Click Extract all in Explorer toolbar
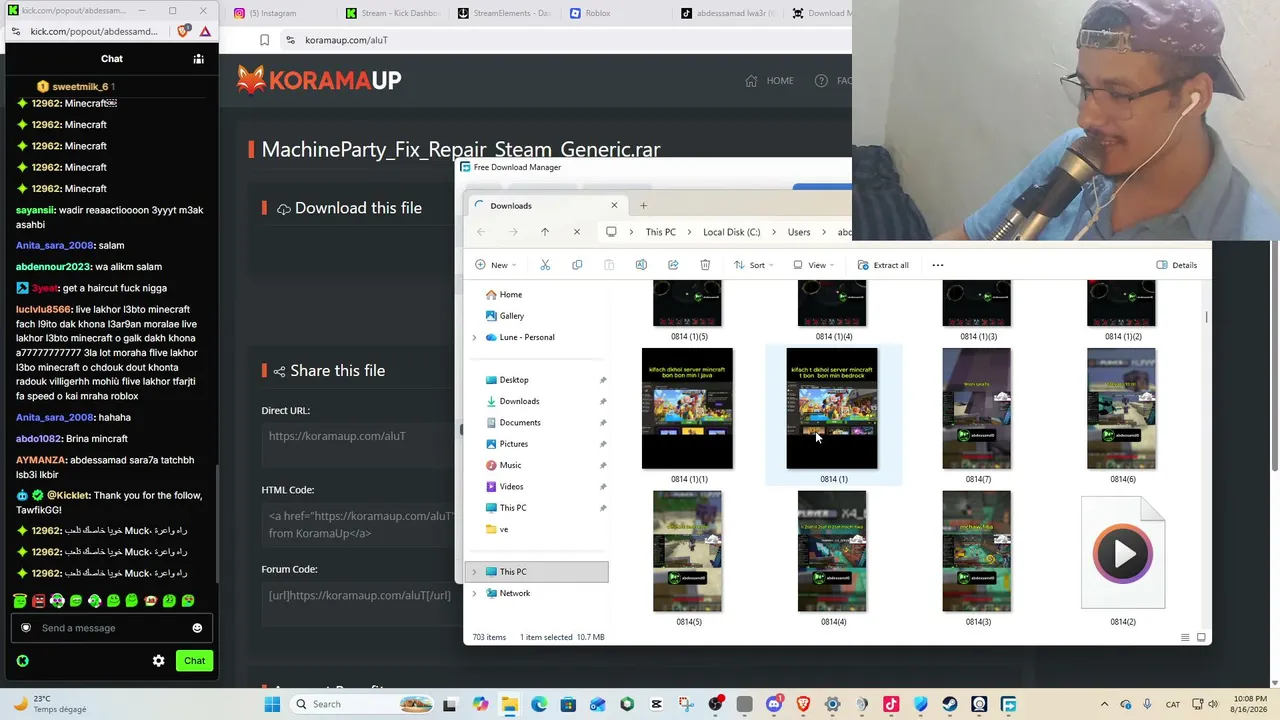 (883, 265)
